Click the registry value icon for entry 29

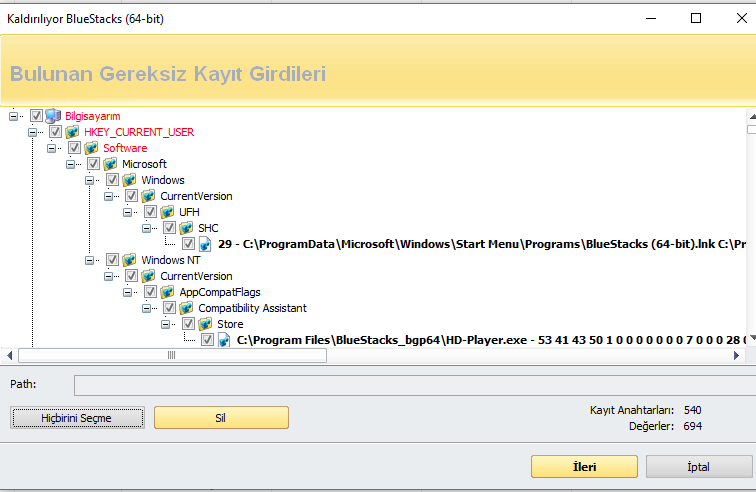[x=205, y=244]
